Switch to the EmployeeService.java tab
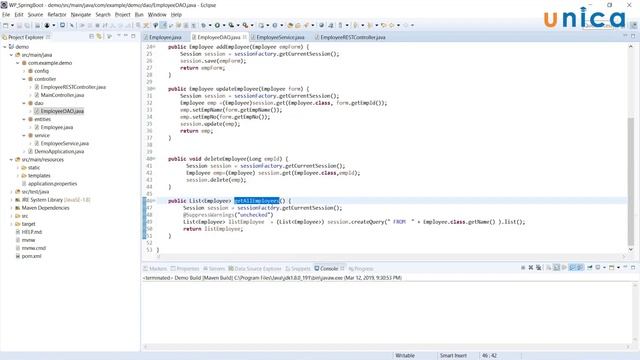The image size is (640, 360). tap(280, 37)
